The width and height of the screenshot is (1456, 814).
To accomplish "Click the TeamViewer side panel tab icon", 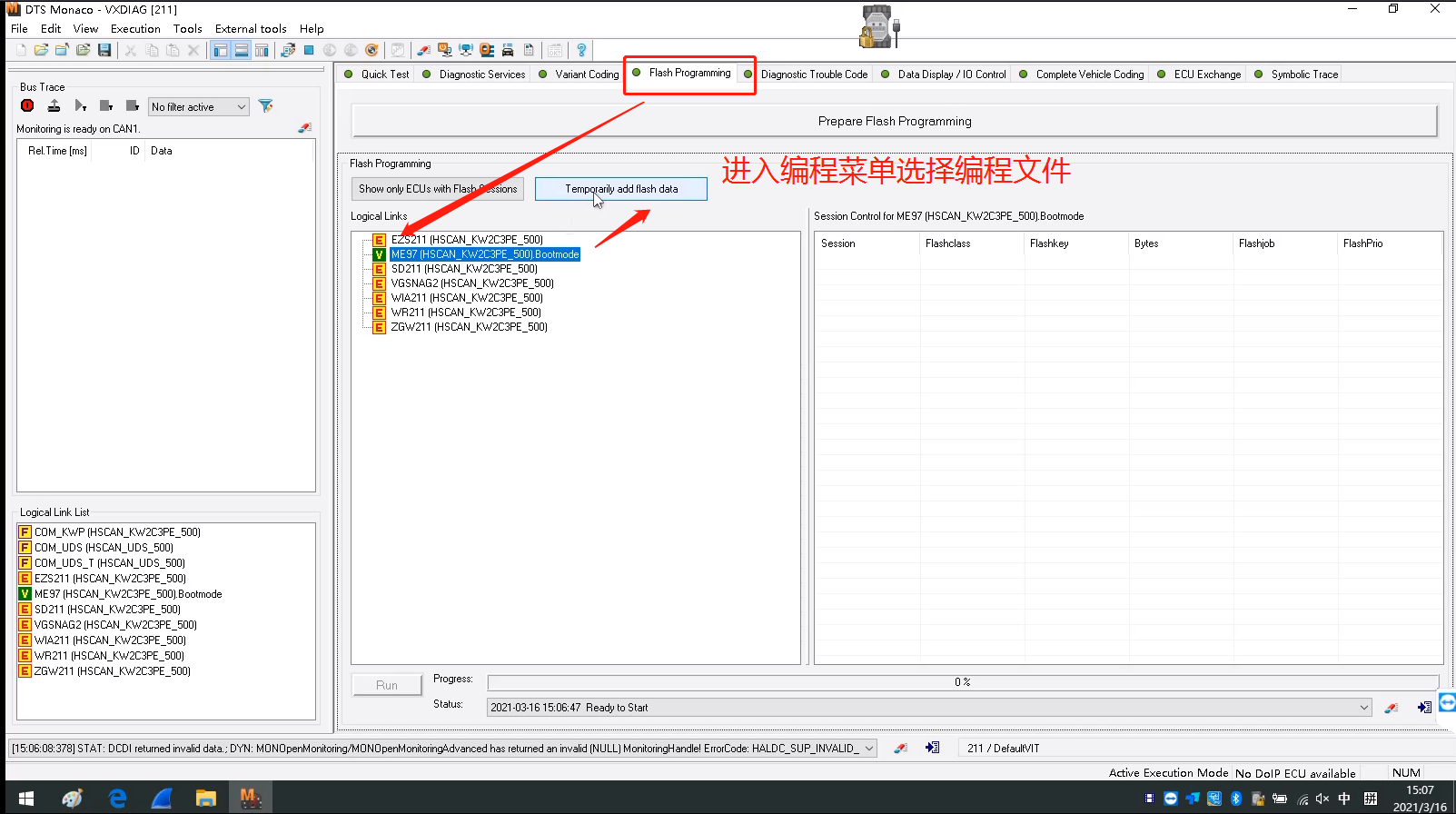I will [x=1448, y=701].
